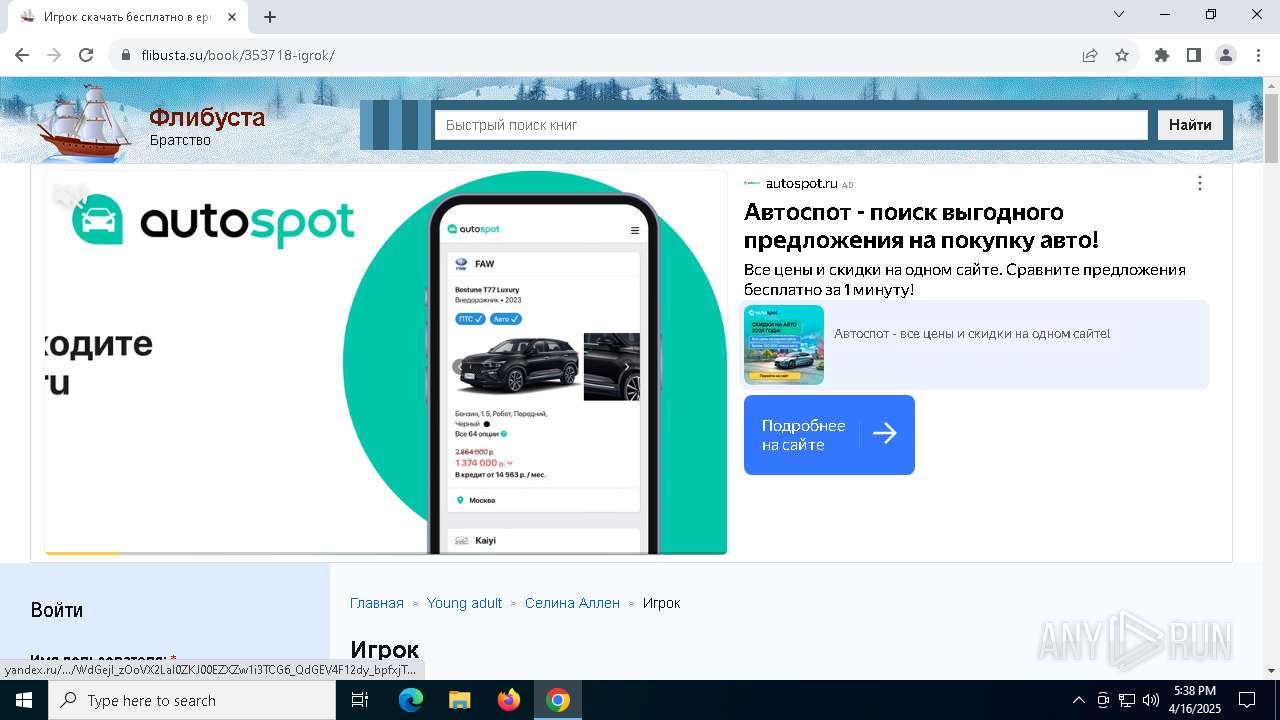
Task: Click the taskbar search box
Action: pos(192,700)
